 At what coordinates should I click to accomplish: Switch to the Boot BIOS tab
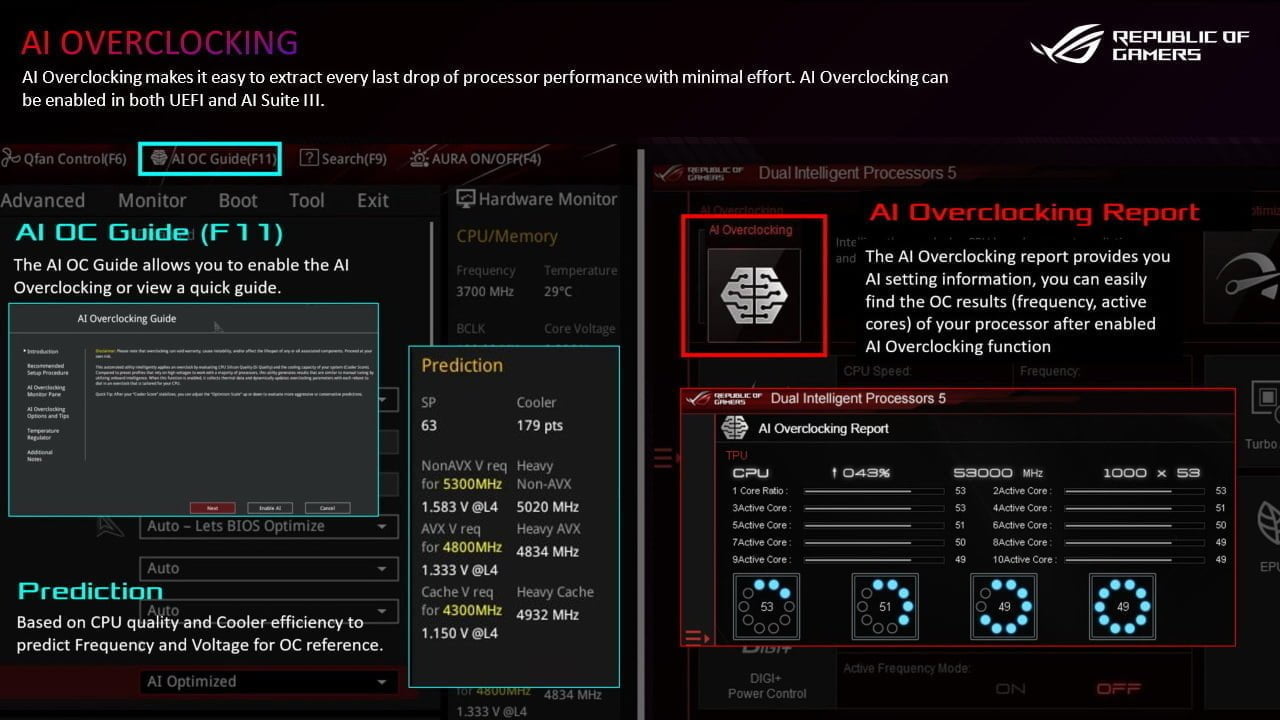(x=238, y=200)
